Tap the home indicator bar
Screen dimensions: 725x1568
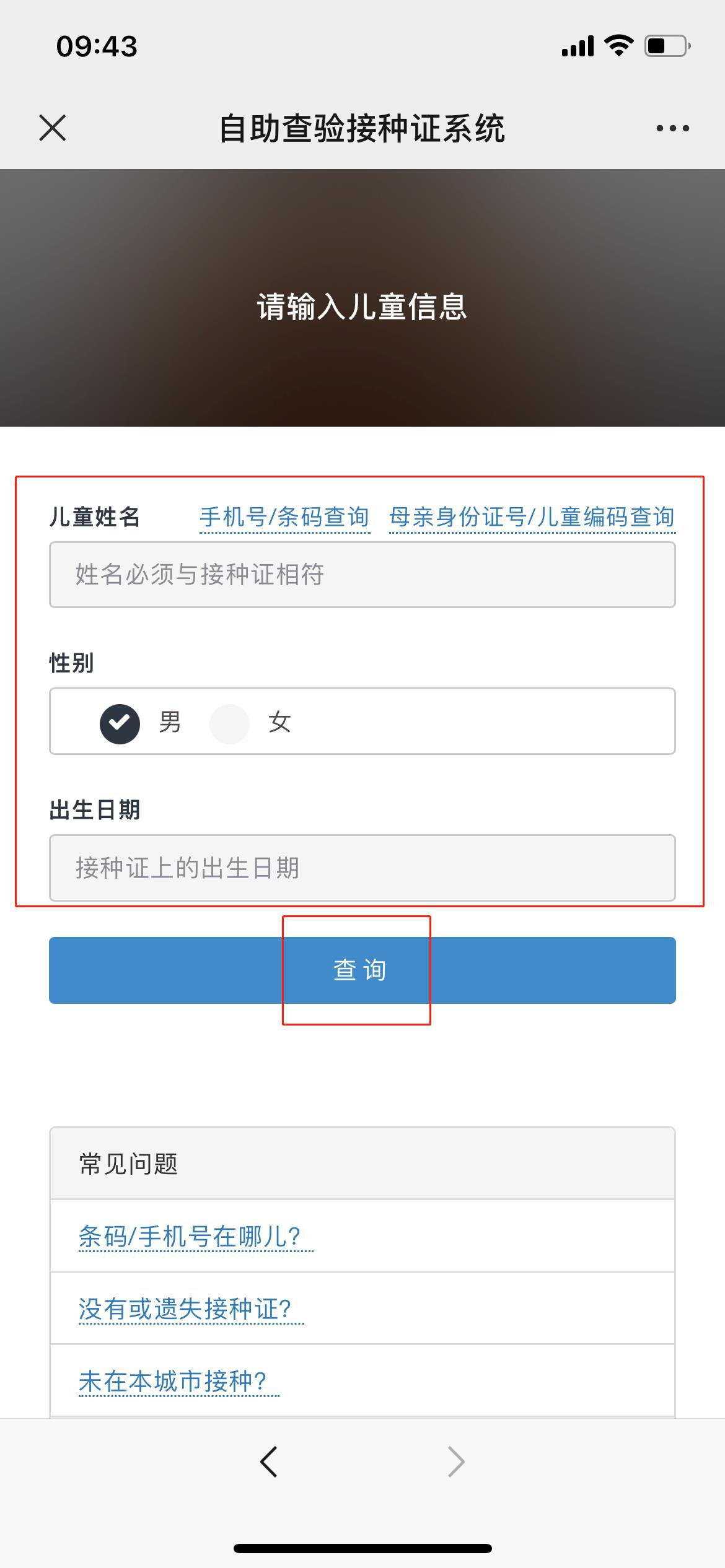[362, 1548]
